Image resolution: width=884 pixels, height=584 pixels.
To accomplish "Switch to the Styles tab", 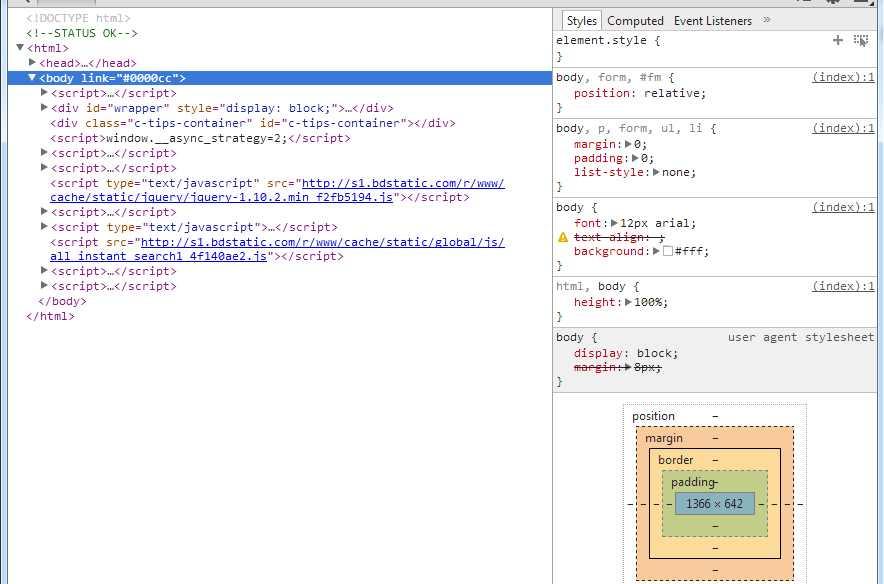I will pyautogui.click(x=581, y=21).
